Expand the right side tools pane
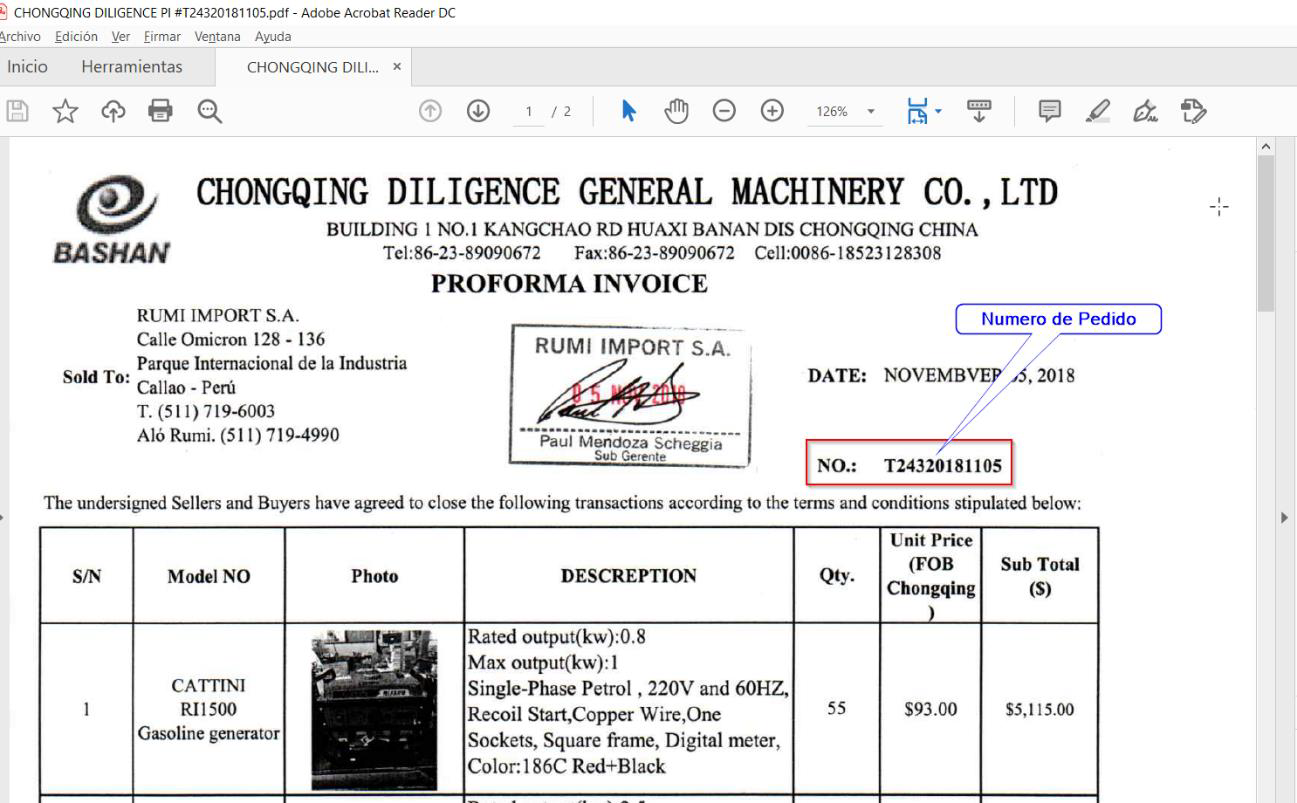The height and width of the screenshot is (803, 1297). (x=1285, y=519)
